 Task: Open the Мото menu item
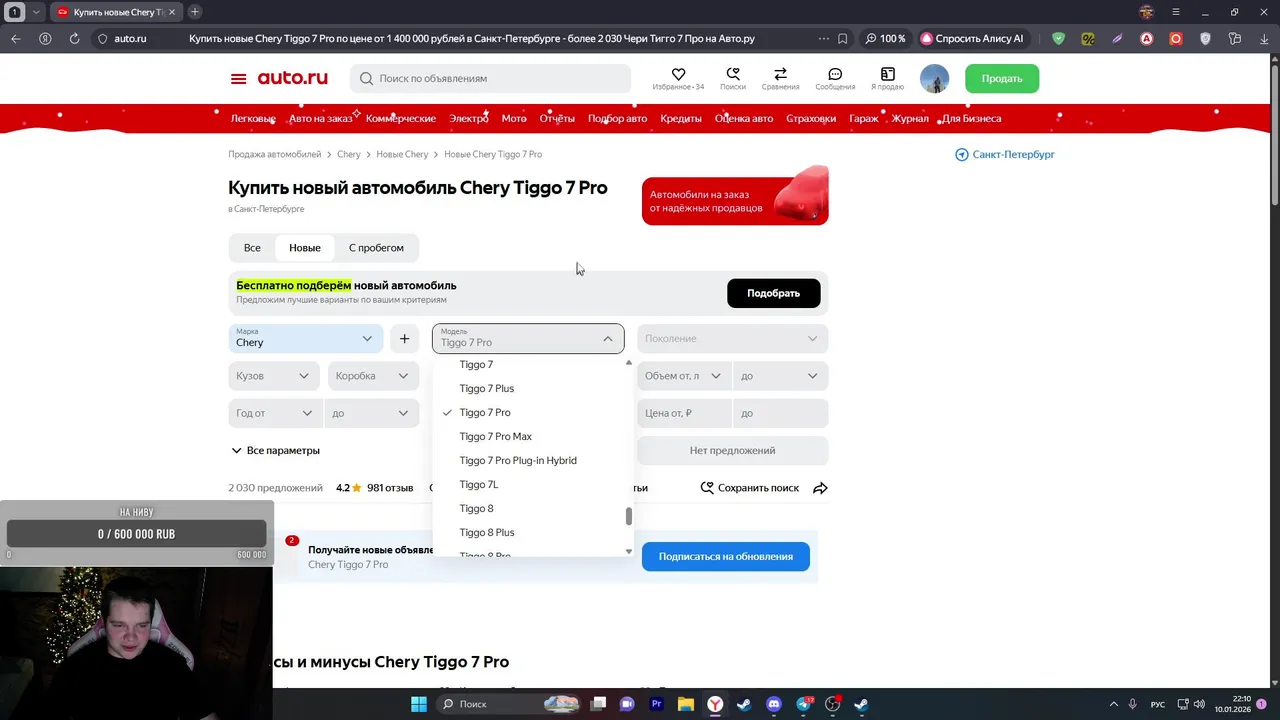point(514,118)
